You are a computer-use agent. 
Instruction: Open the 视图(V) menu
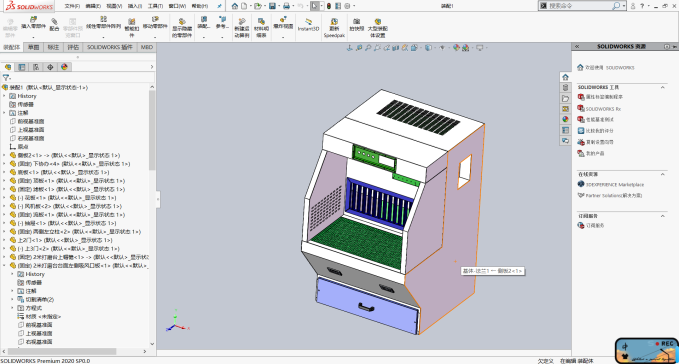click(x=114, y=6)
